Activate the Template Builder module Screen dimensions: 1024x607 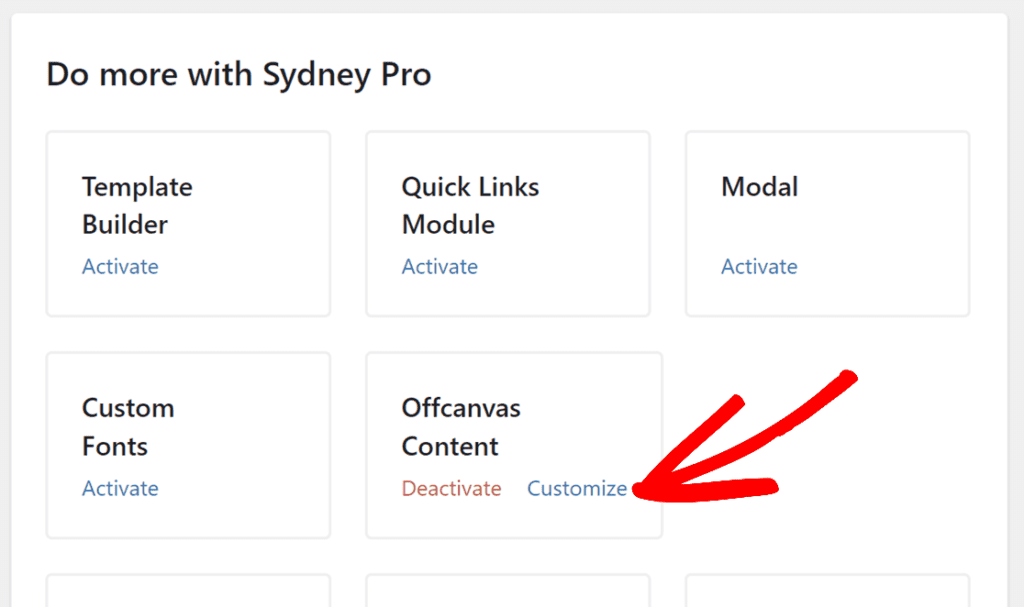(x=120, y=267)
